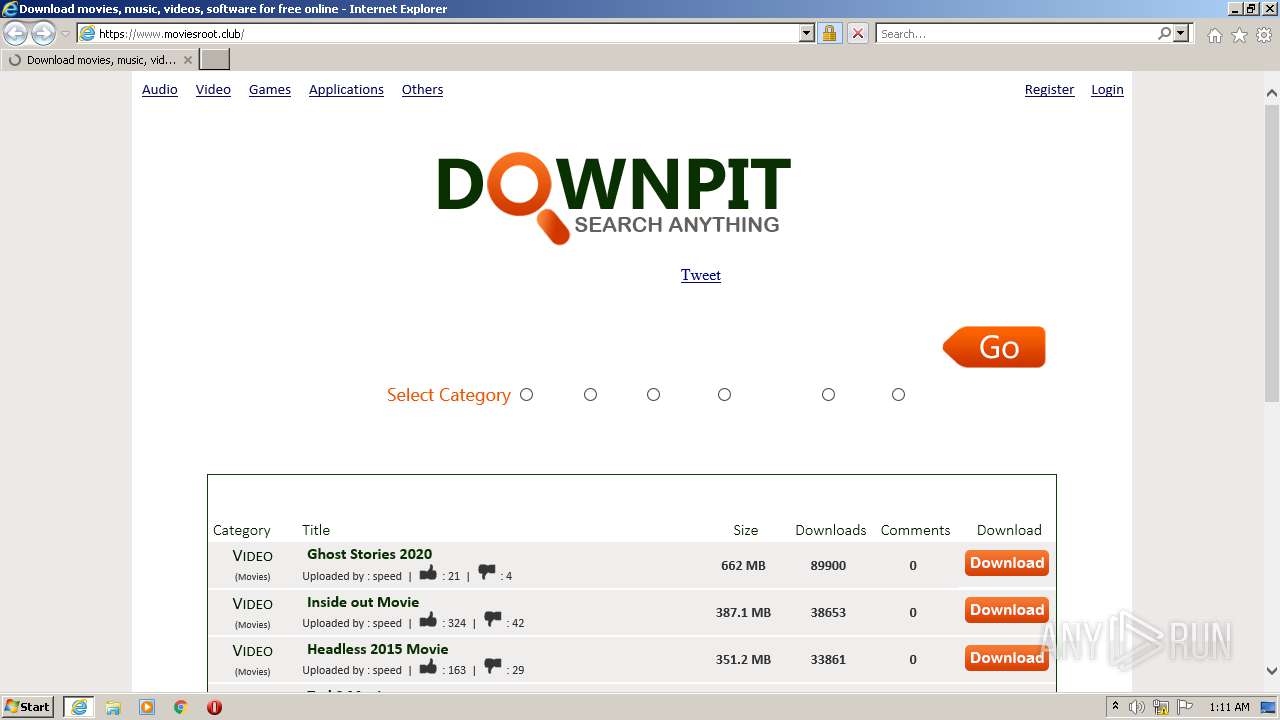
Task: Select the fourth category radio button
Action: pos(724,395)
